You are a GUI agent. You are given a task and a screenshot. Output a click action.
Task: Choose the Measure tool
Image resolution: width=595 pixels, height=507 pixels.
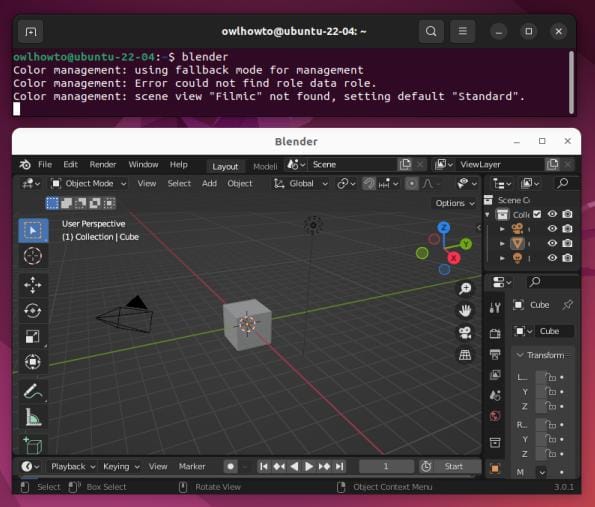[33, 417]
